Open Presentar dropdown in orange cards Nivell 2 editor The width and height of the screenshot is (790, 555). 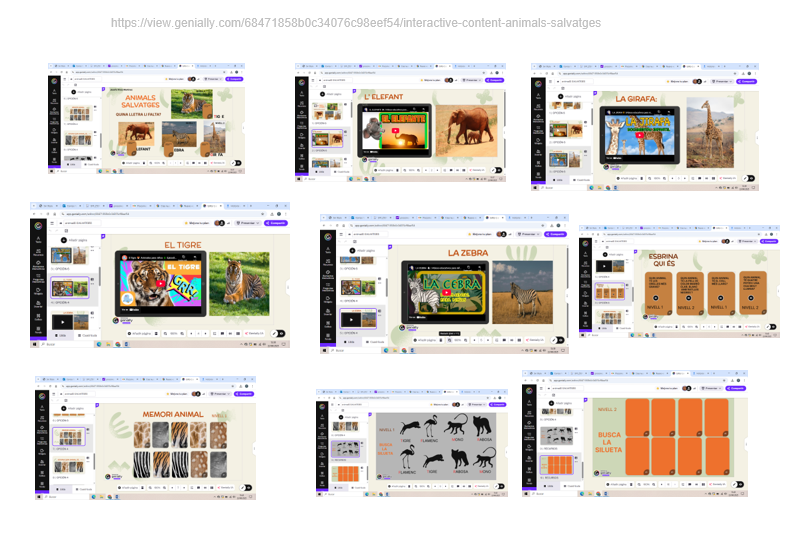point(712,388)
